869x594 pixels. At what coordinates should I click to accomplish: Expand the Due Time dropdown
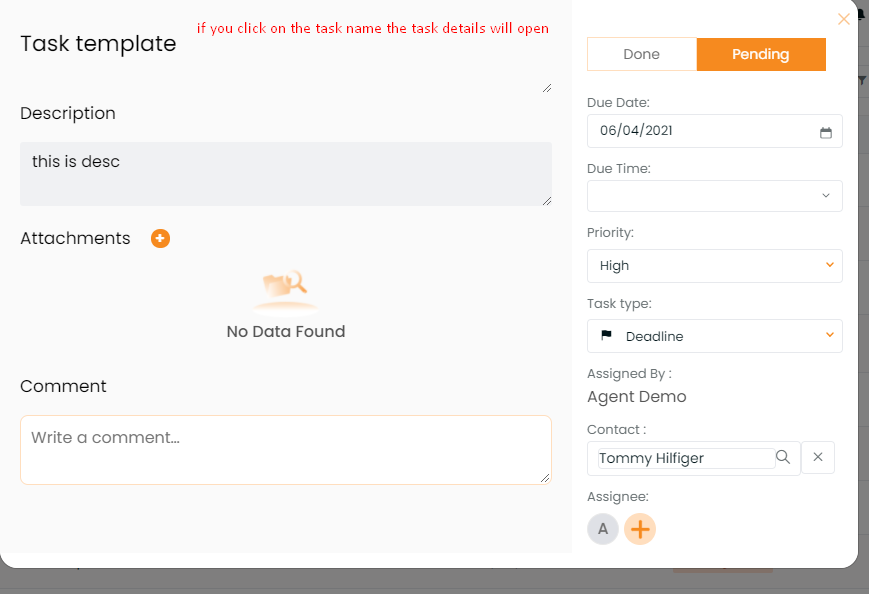[714, 196]
